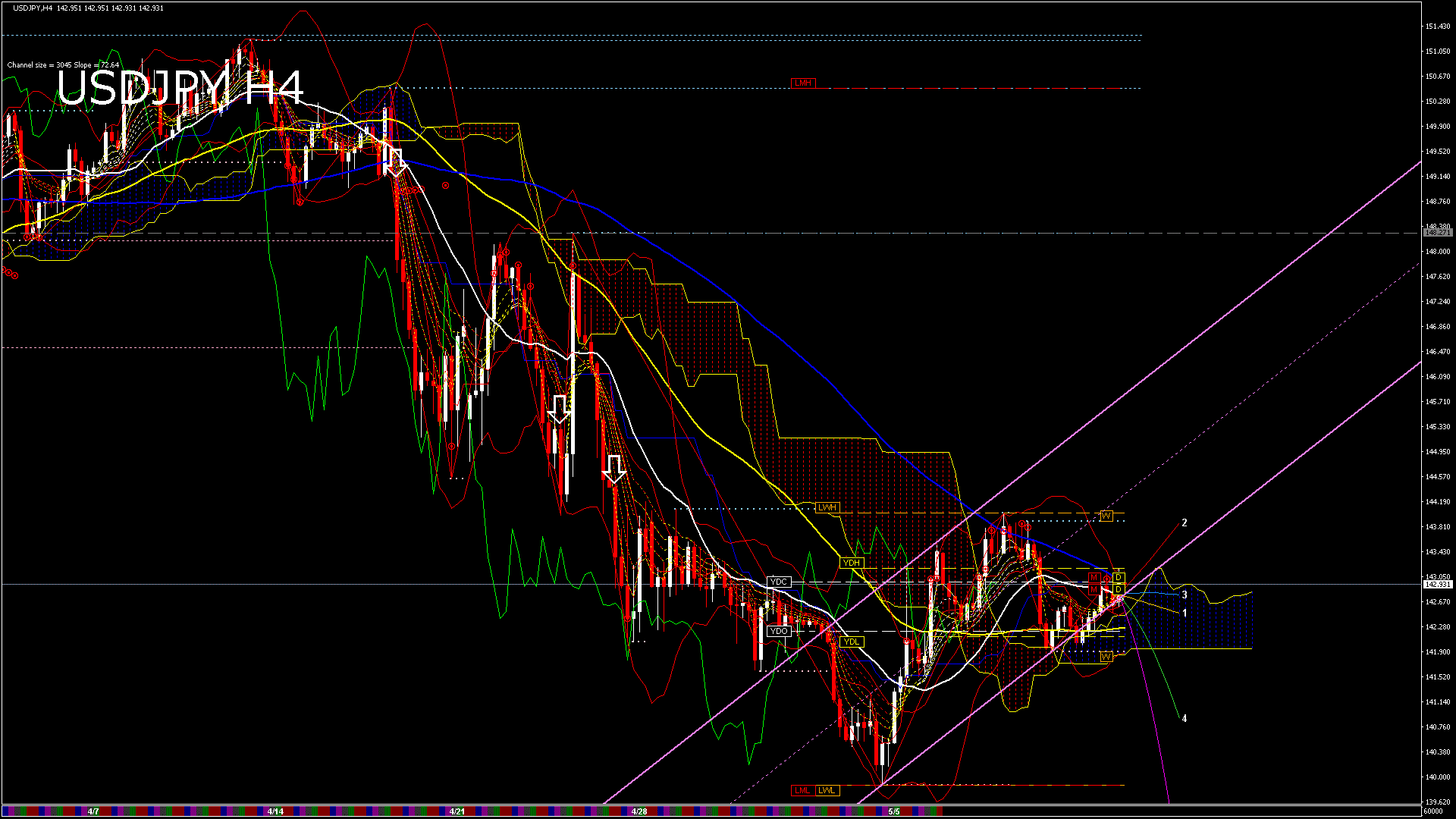This screenshot has height=819, width=1456.
Task: Click the 4/7 date on time axis
Action: [93, 811]
